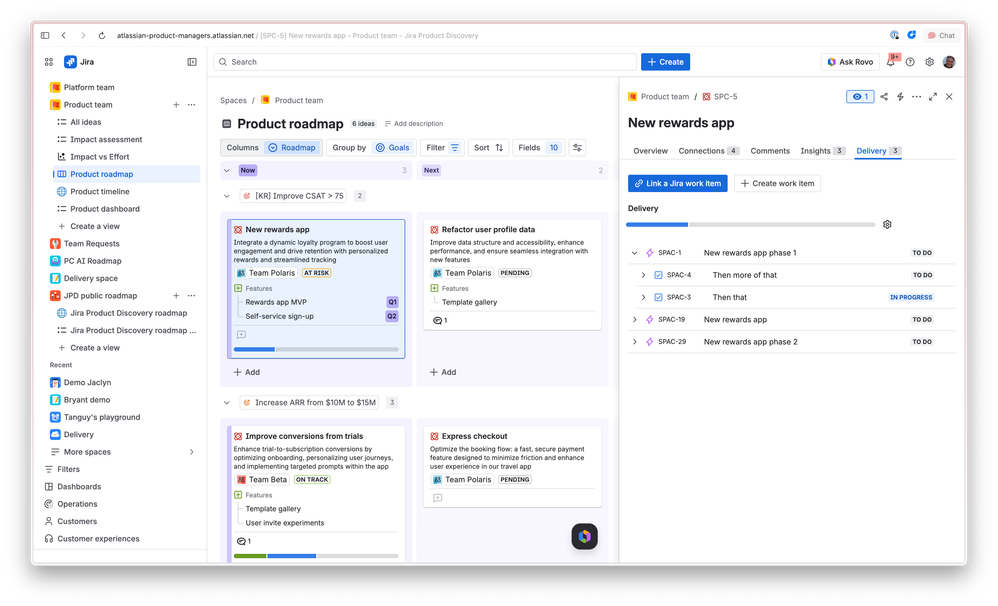Collapse the Now column
The height and width of the screenshot is (606, 998).
click(227, 170)
